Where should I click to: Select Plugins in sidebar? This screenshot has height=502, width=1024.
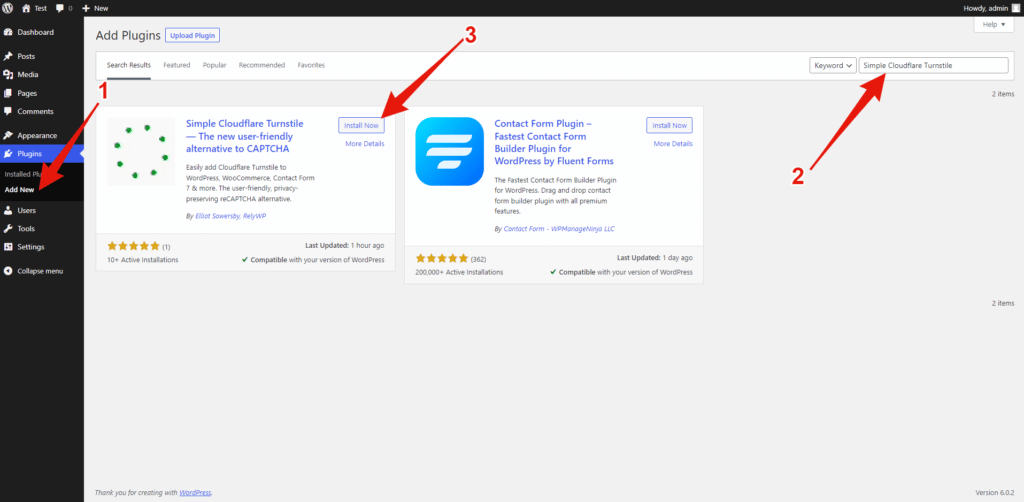pyautogui.click(x=42, y=153)
